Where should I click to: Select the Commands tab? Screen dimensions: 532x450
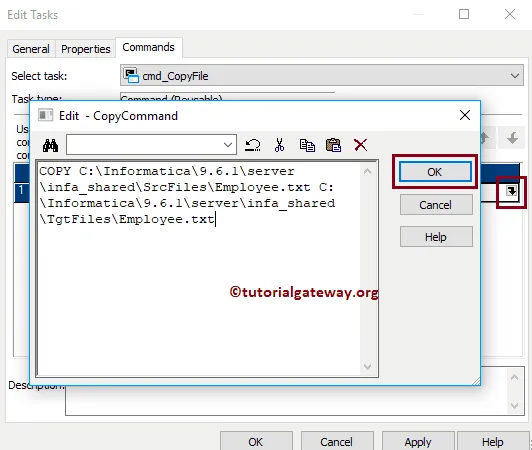pyautogui.click(x=149, y=47)
